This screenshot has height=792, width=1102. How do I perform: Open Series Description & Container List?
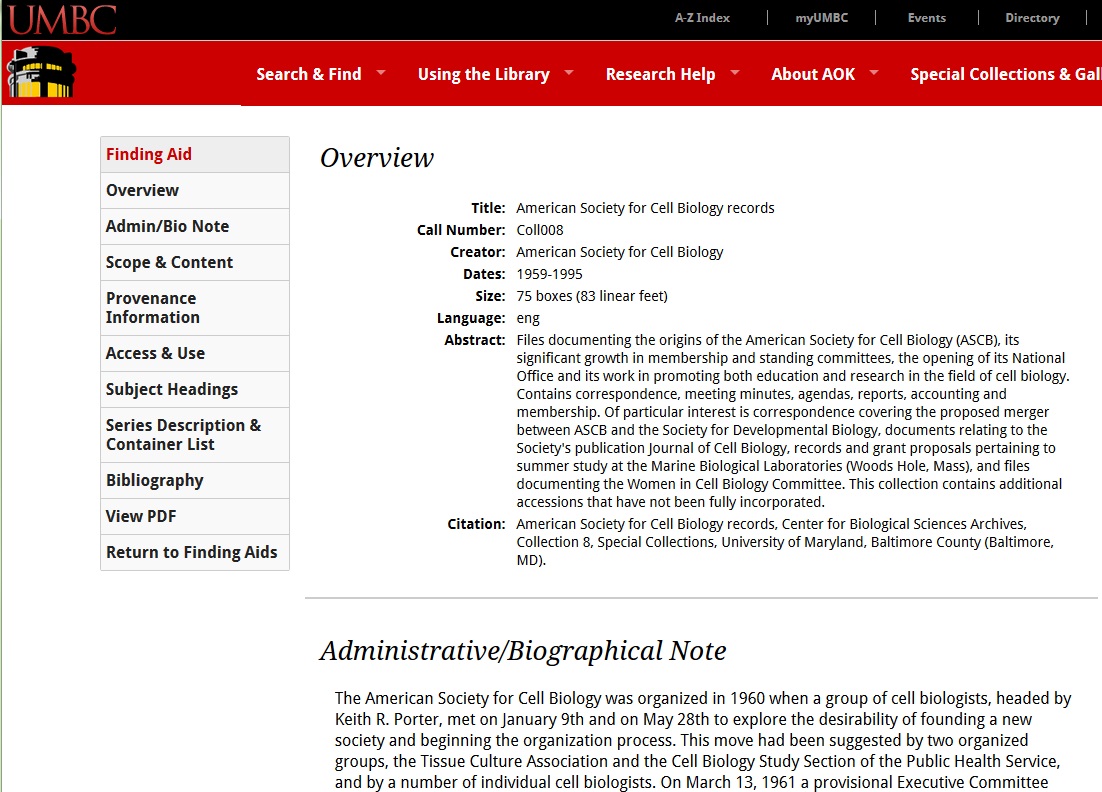tap(195, 435)
